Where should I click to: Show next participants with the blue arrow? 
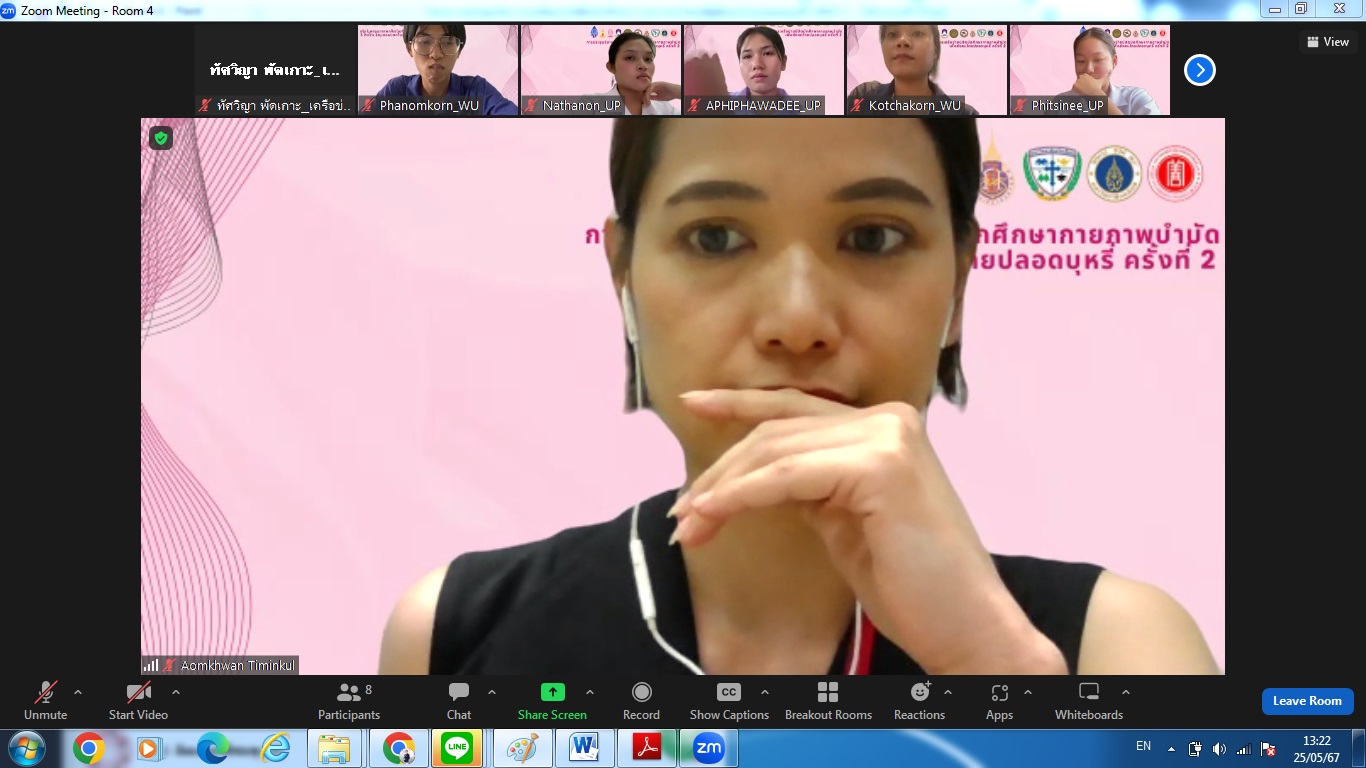(1199, 70)
